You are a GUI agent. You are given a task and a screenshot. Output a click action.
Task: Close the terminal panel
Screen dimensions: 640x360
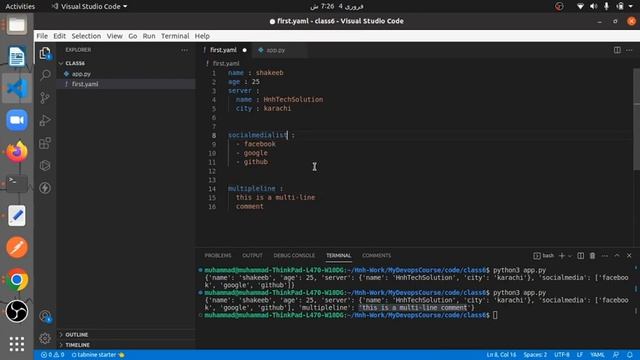pyautogui.click(x=629, y=256)
